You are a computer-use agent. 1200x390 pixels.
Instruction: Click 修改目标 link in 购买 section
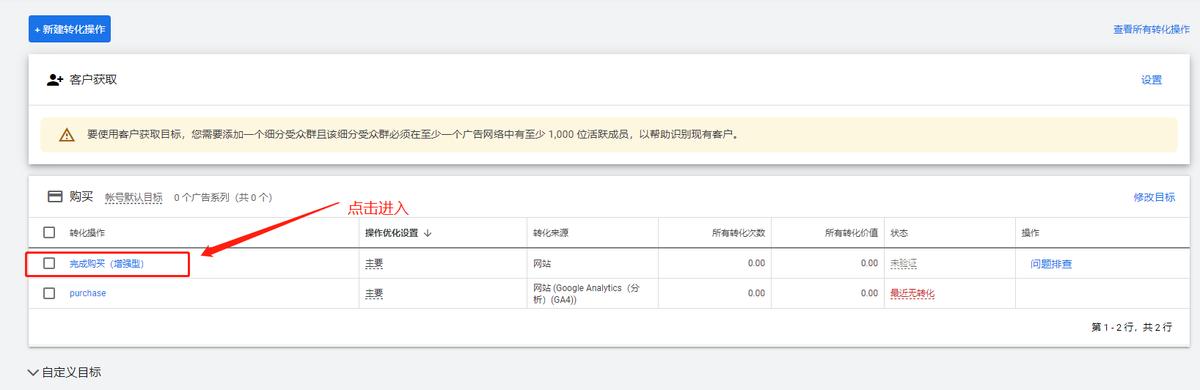click(x=1154, y=197)
